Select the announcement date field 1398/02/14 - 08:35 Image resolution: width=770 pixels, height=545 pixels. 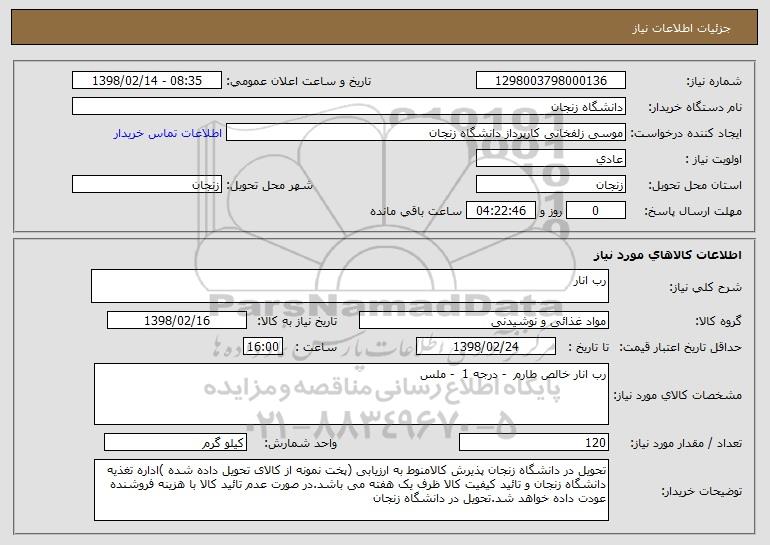tap(147, 81)
